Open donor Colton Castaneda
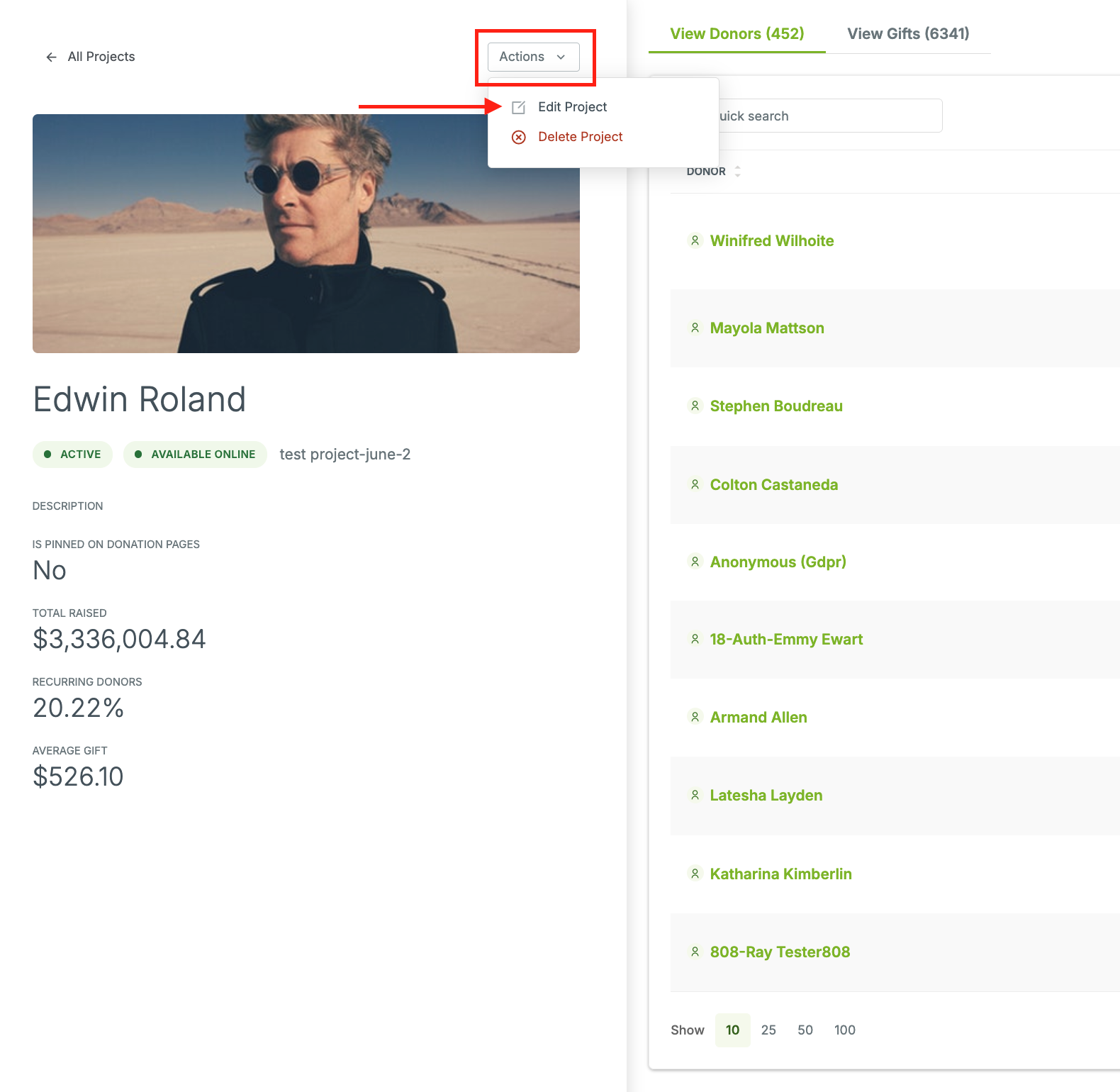 pos(774,485)
